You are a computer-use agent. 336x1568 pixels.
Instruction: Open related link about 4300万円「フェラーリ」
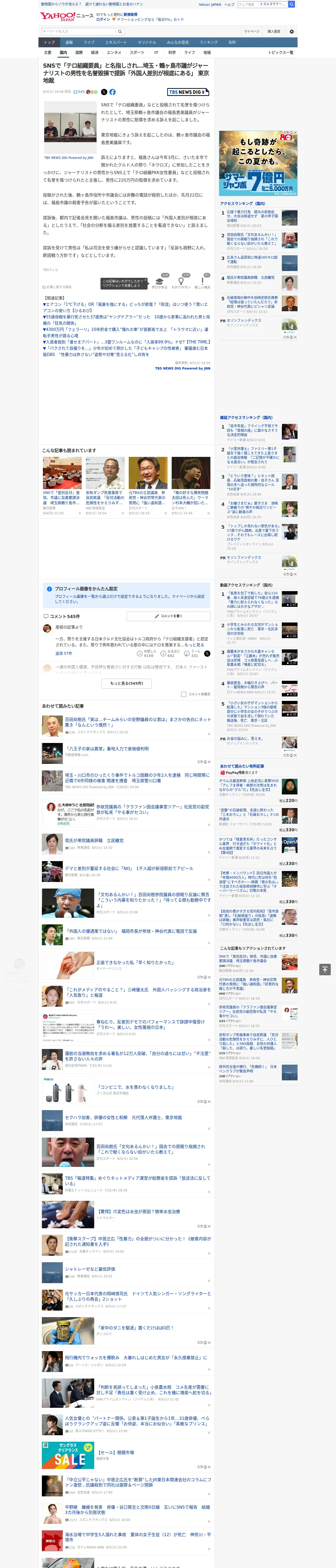125,332
